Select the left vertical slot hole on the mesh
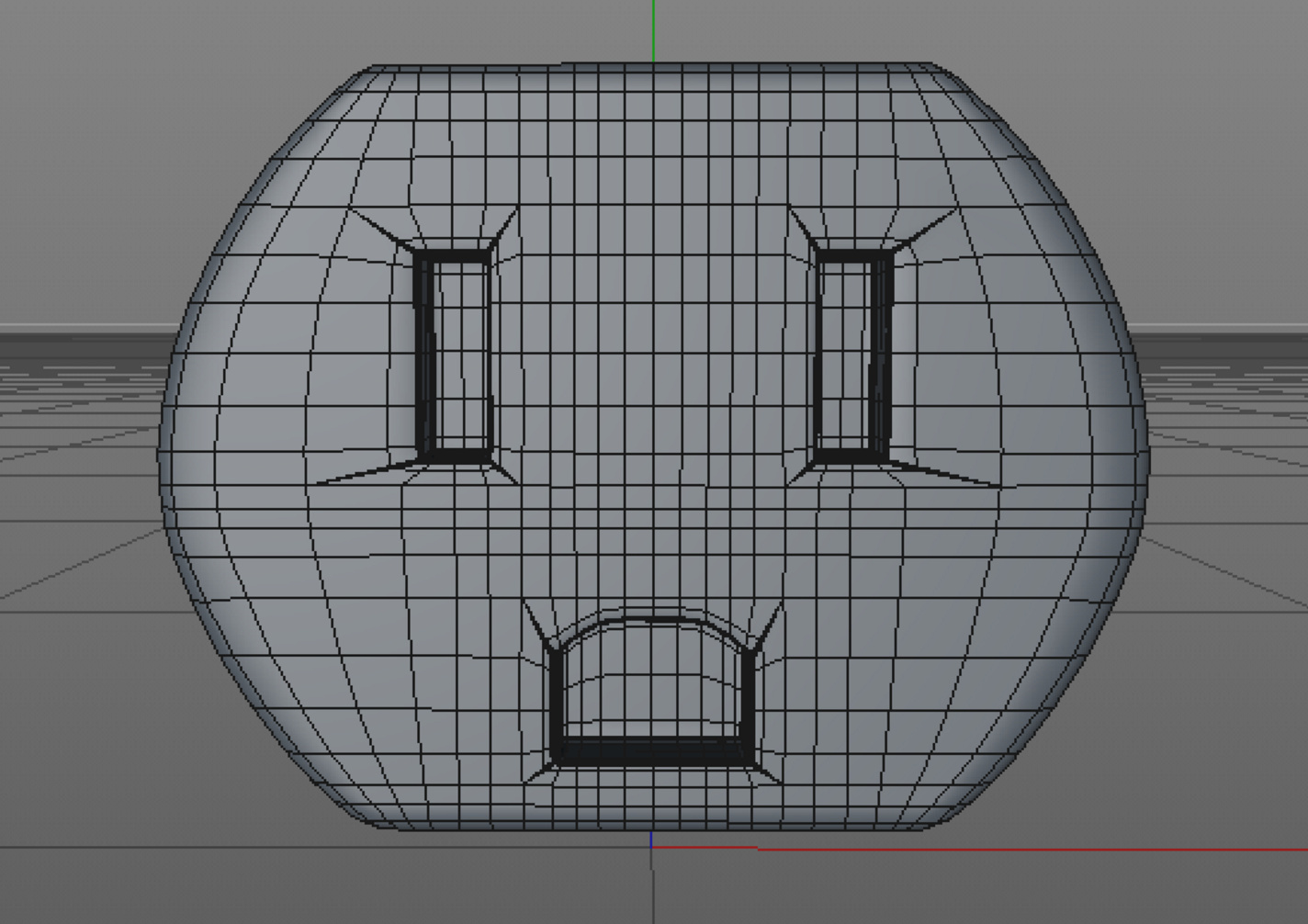Viewport: 1308px width, 924px height. (455, 355)
